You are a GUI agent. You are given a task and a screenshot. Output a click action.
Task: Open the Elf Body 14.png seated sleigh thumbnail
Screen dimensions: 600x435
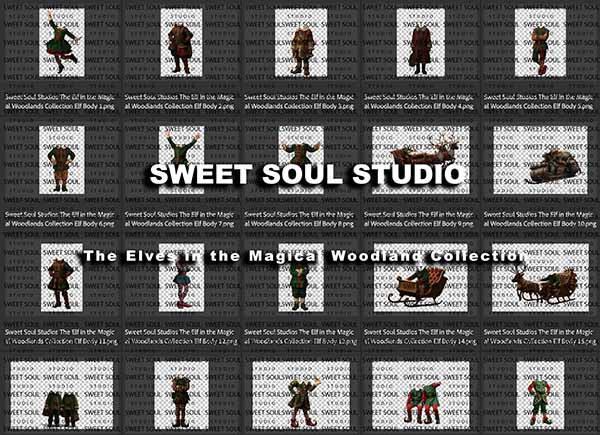[421, 277]
